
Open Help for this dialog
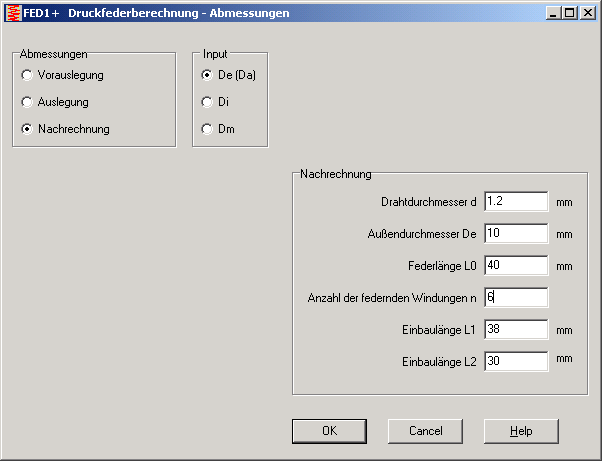[520, 431]
